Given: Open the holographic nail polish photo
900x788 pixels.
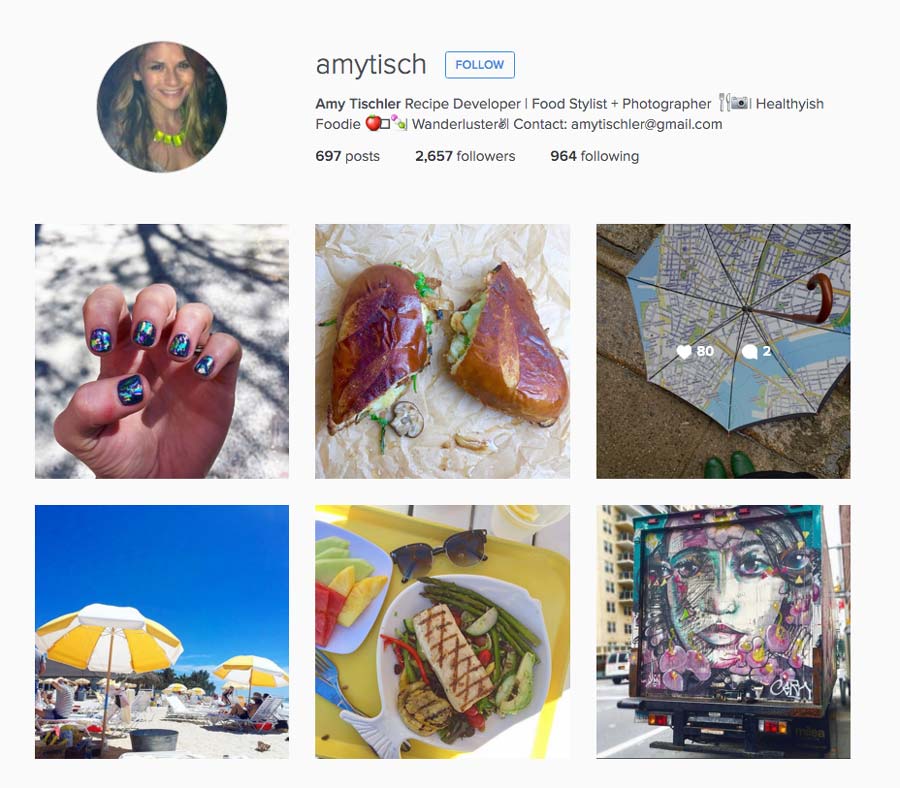Looking at the screenshot, I should [162, 351].
